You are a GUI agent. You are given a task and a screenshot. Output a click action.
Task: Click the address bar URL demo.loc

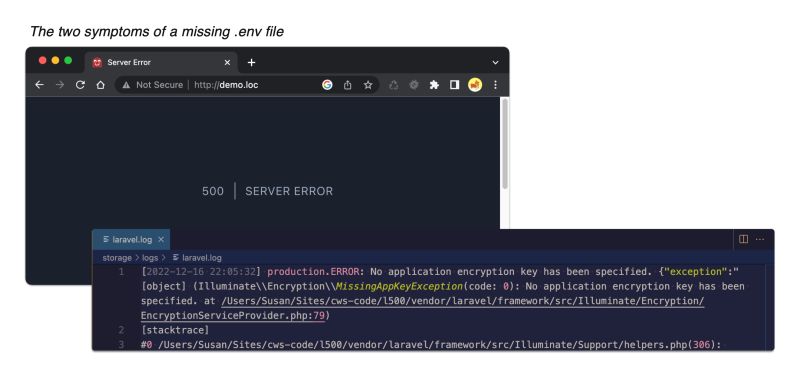coord(226,85)
